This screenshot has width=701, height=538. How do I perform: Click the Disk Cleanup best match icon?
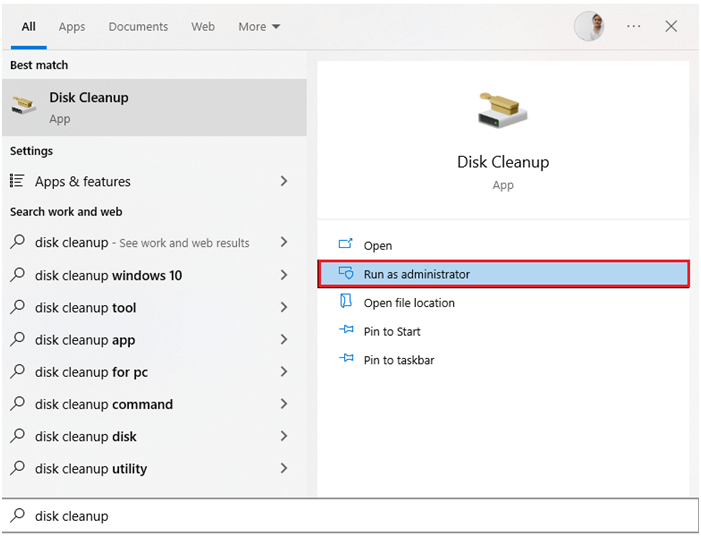coord(23,106)
